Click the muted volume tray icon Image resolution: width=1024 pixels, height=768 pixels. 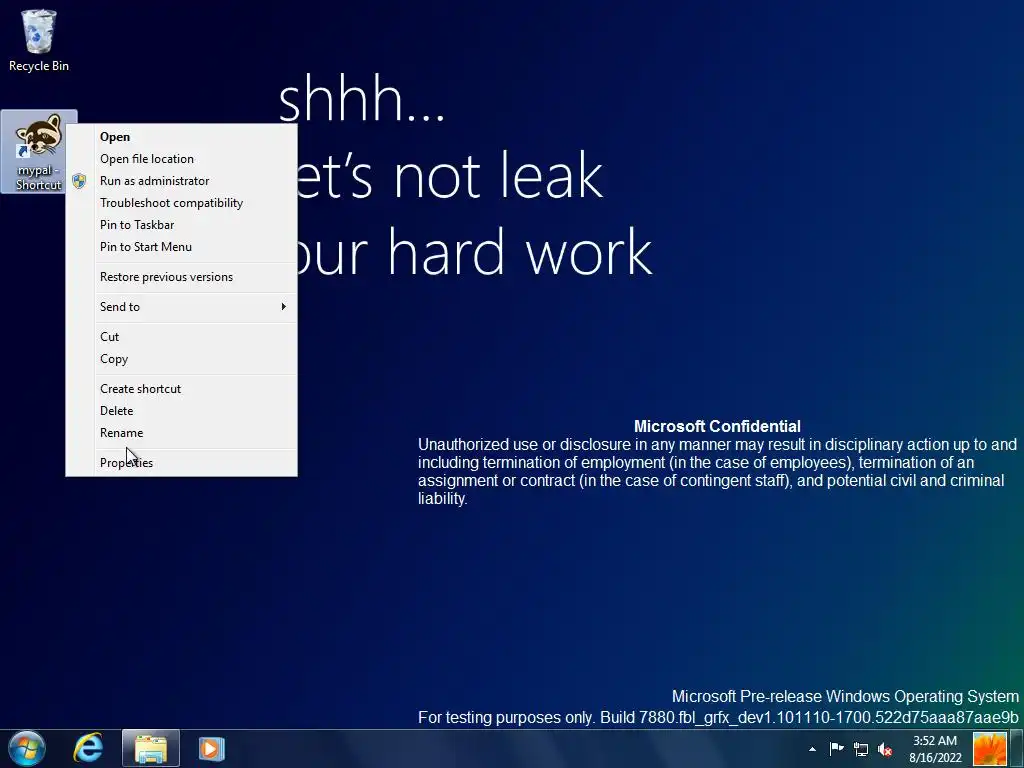pos(885,750)
